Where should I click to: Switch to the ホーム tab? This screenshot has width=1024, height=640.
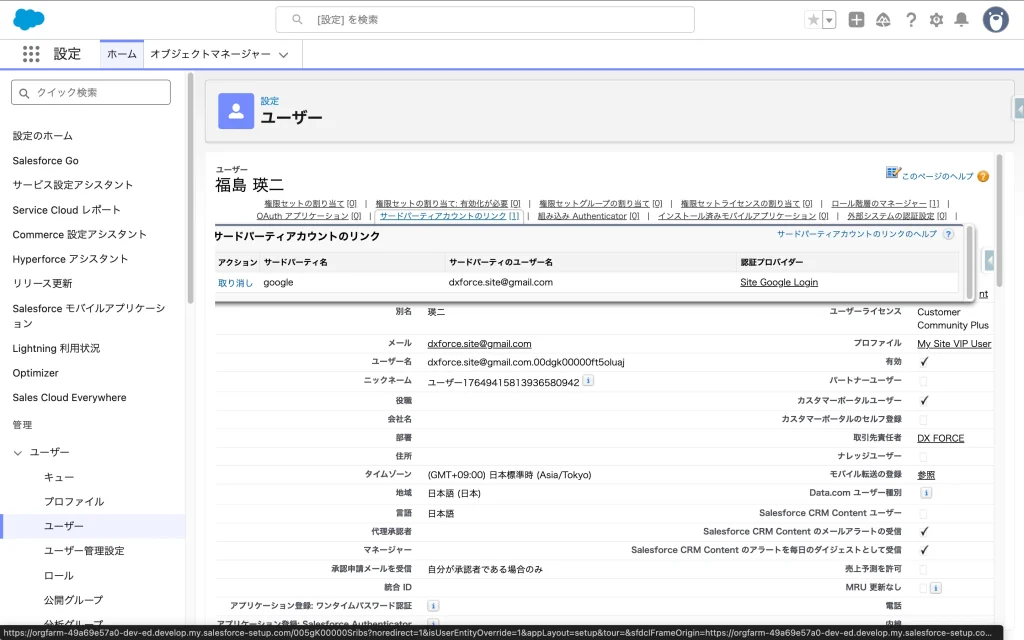coord(122,54)
